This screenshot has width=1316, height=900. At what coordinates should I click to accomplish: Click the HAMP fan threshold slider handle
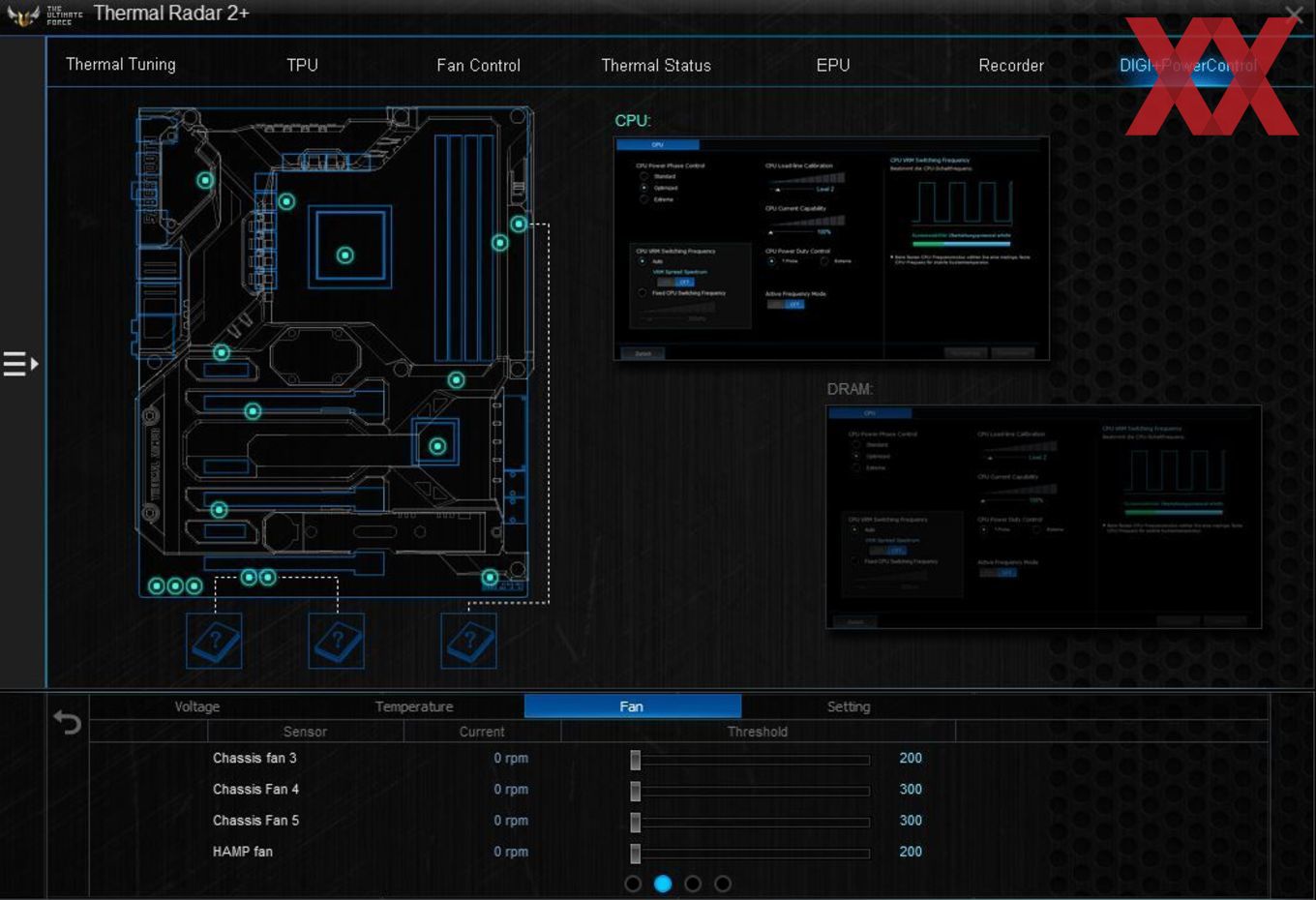[636, 853]
